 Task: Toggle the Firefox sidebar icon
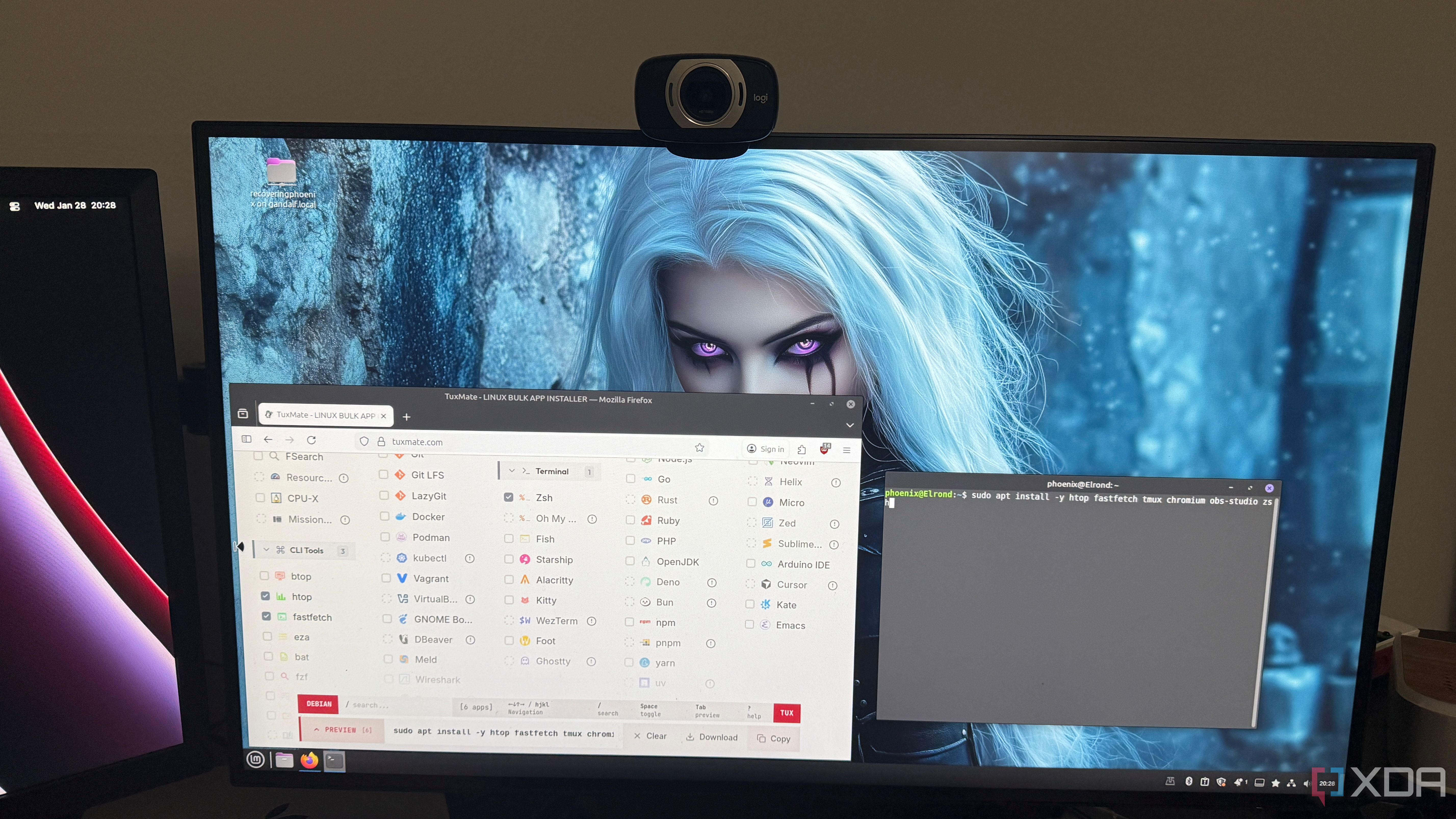pos(246,439)
